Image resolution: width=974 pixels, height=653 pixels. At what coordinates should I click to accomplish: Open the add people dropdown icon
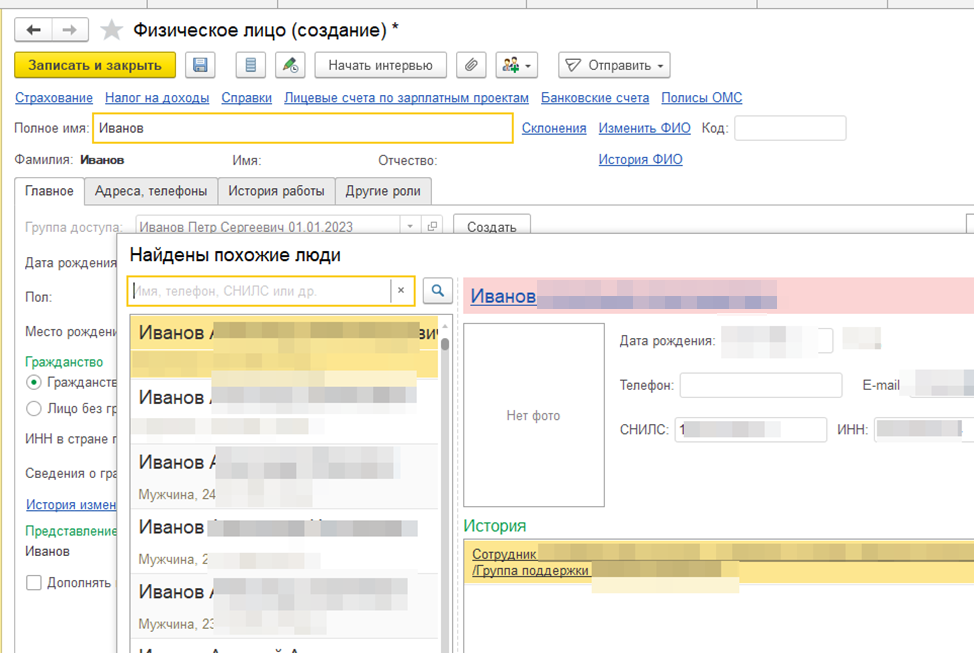tap(517, 65)
